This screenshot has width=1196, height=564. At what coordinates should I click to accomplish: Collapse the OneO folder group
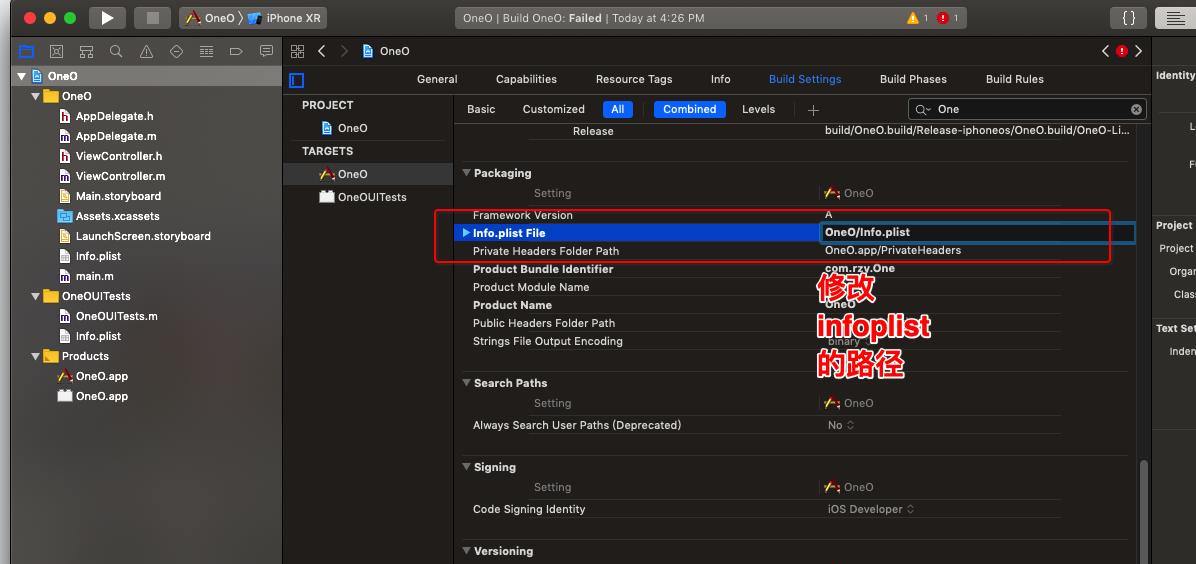[x=34, y=96]
